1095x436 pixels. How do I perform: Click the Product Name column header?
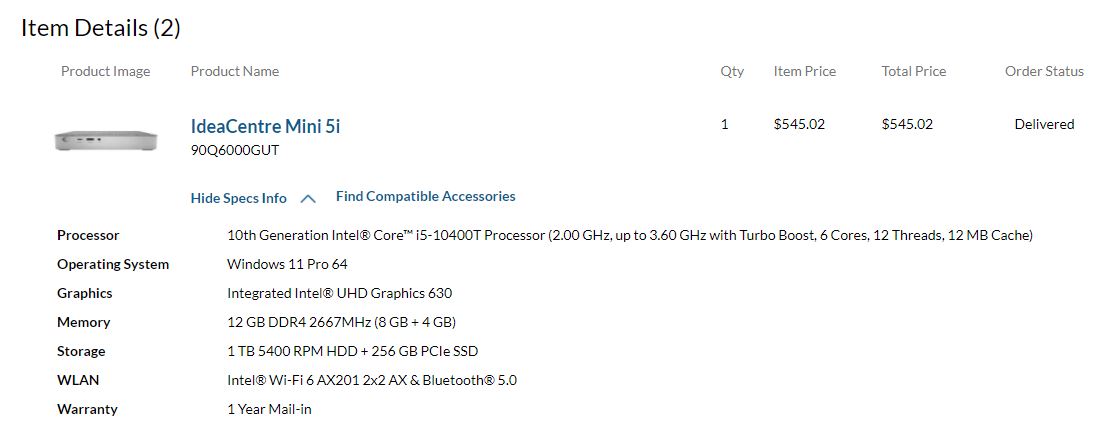(235, 72)
